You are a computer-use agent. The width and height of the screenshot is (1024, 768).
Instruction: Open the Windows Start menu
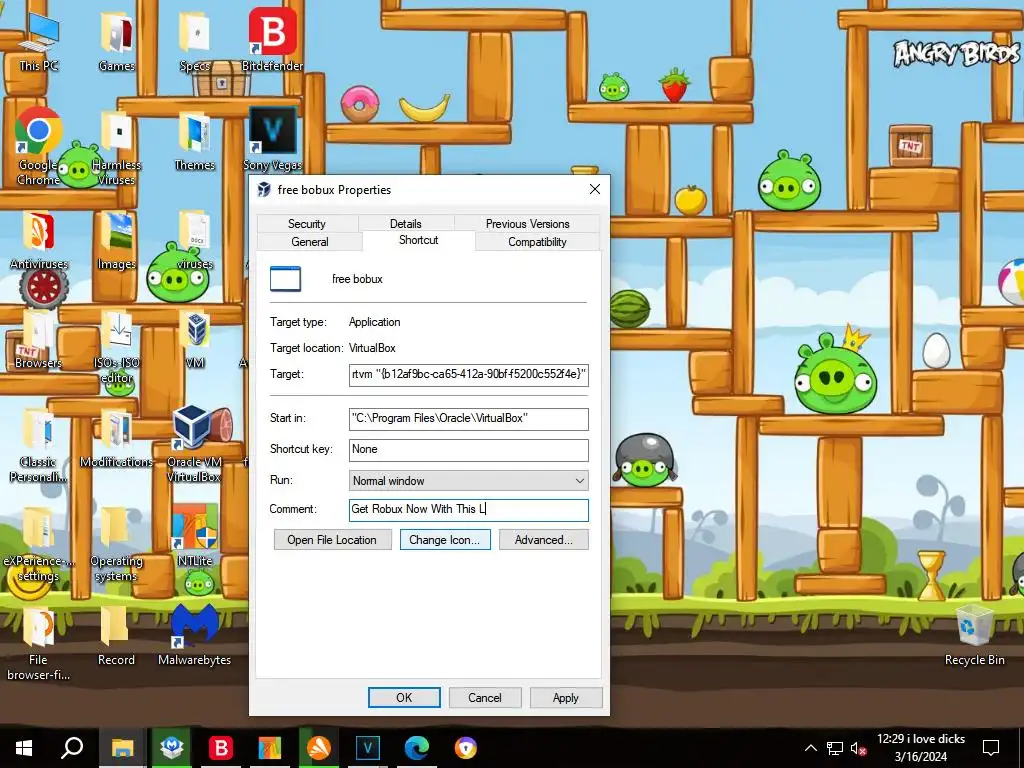(24, 747)
